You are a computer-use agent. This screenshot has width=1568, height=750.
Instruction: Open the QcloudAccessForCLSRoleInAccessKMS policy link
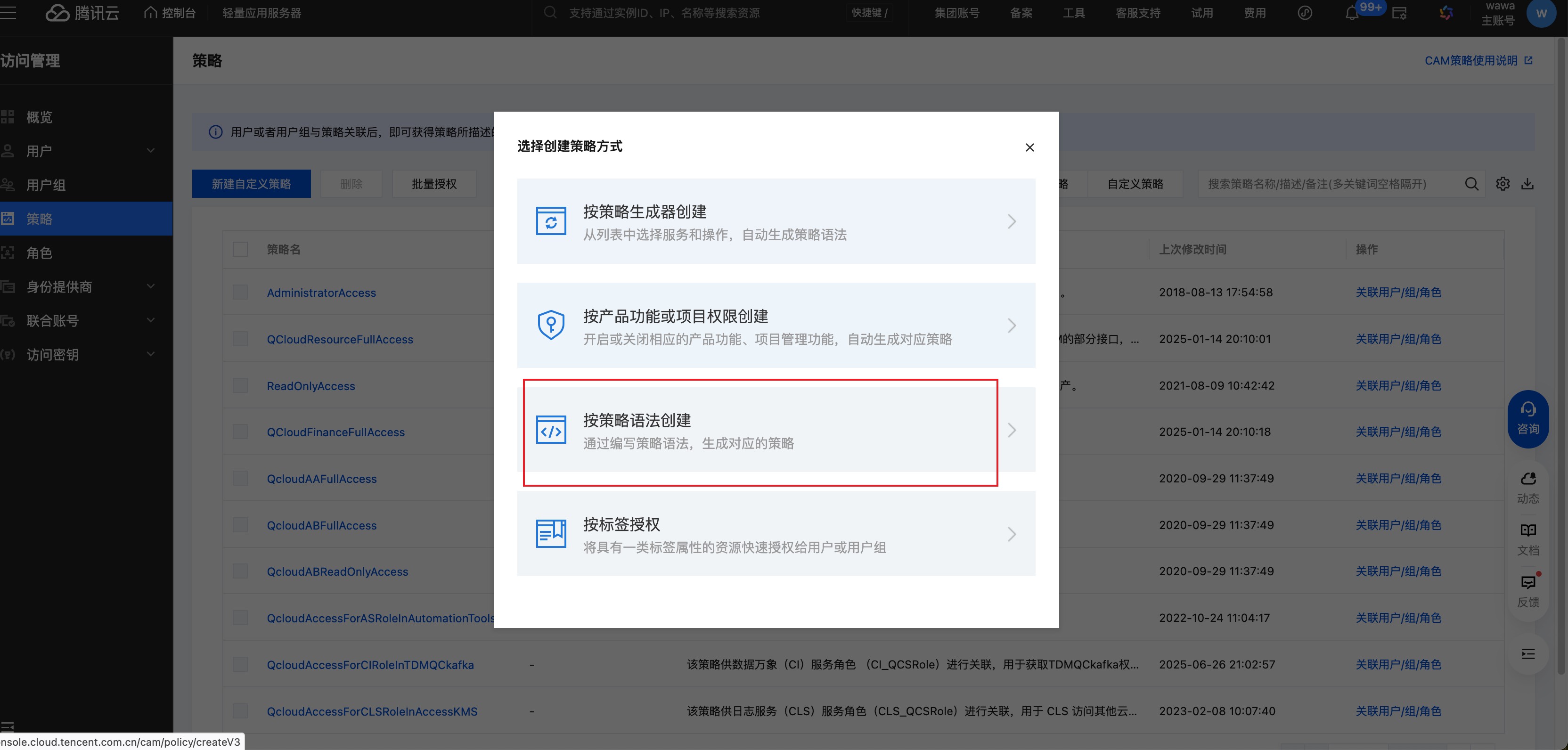[x=372, y=711]
